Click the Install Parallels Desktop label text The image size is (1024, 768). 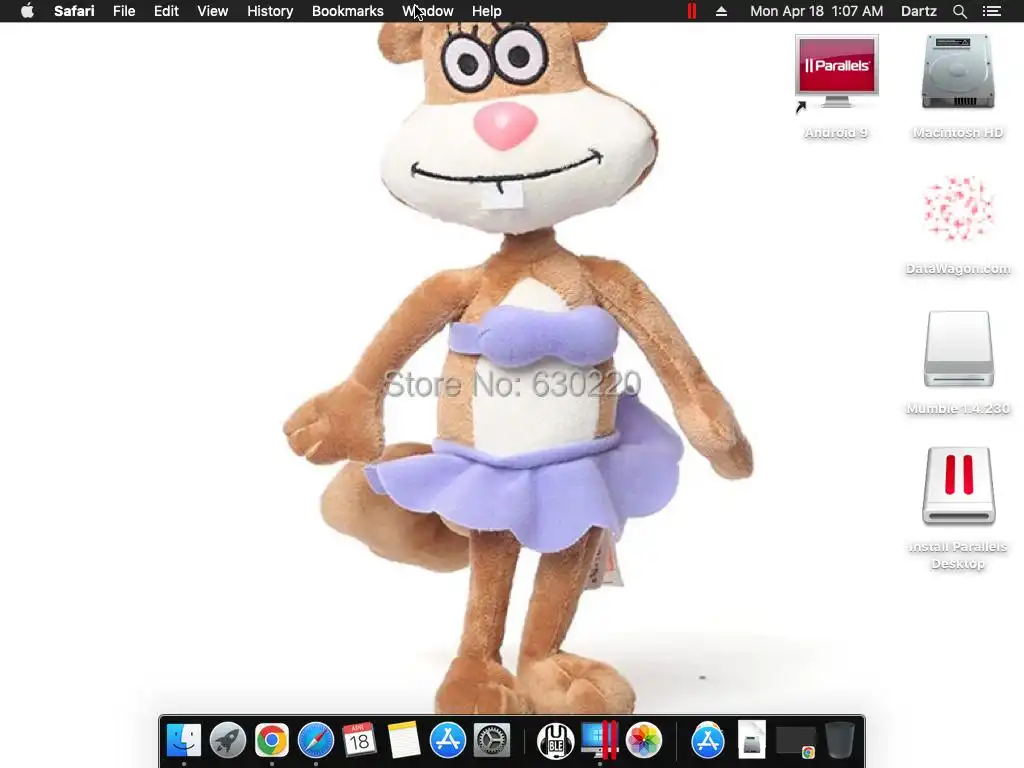(958, 555)
